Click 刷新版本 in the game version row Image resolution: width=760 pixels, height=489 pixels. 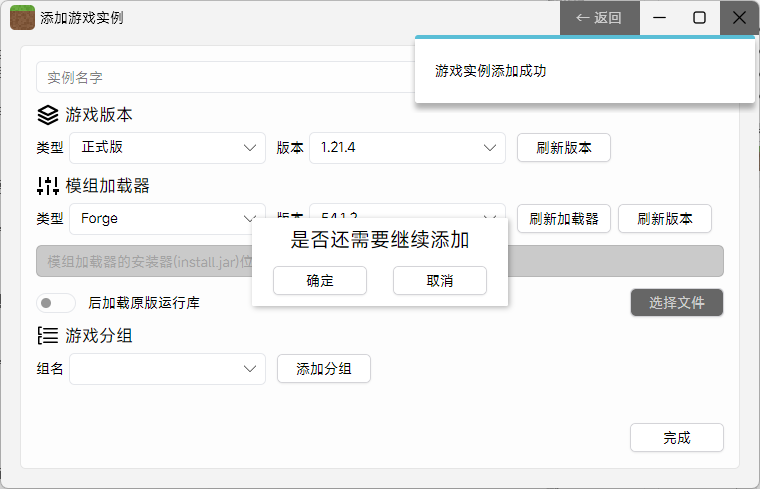(x=564, y=147)
